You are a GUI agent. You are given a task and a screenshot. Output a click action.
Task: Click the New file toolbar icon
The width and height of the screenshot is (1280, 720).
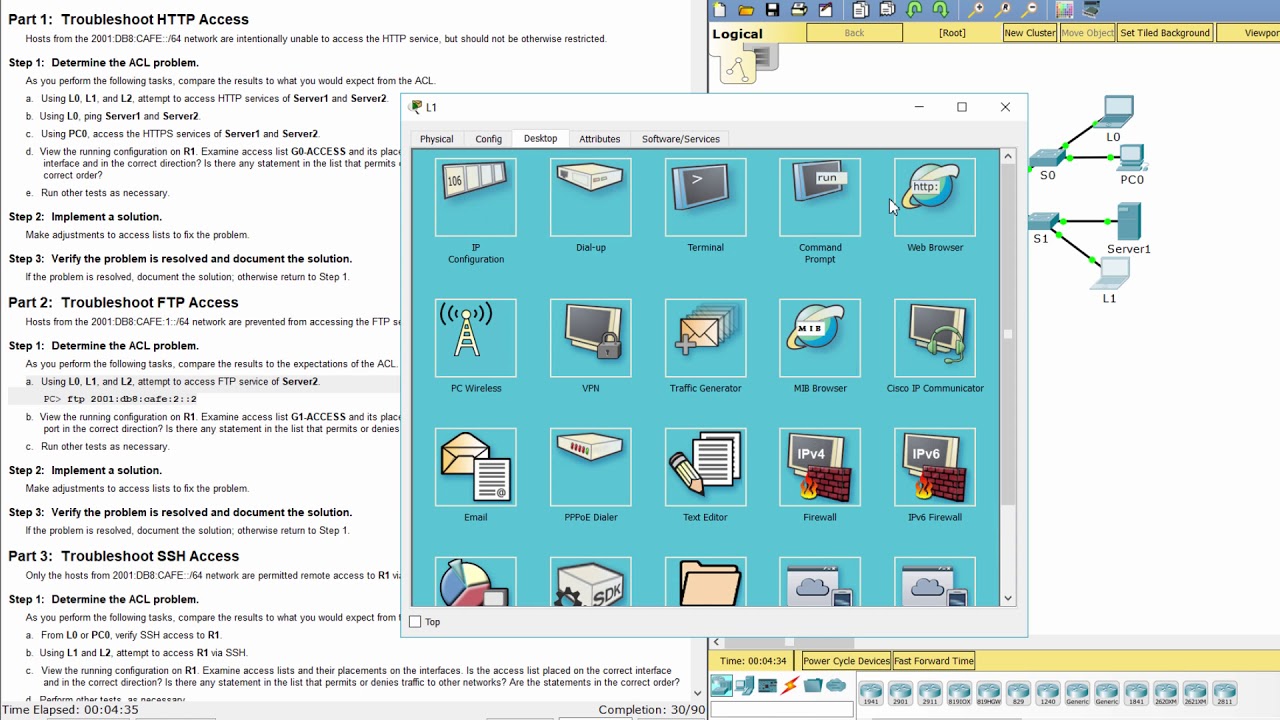(x=720, y=10)
